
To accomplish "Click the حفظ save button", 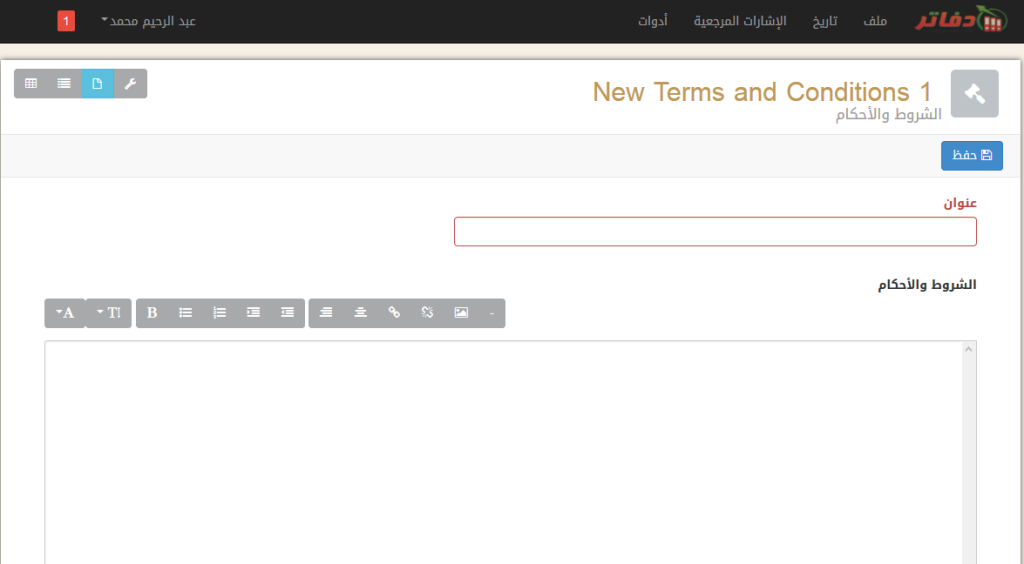I will coord(972,155).
